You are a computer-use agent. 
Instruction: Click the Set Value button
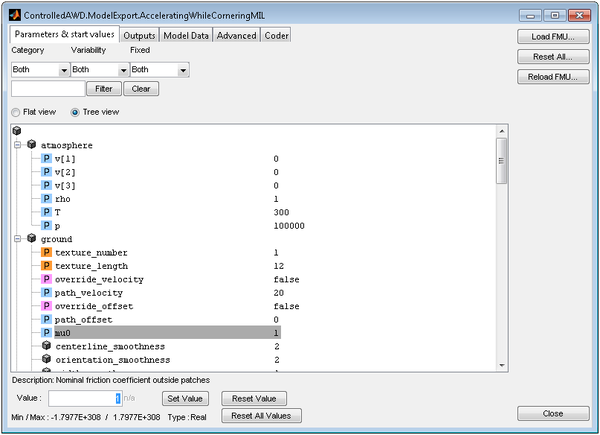[185, 399]
